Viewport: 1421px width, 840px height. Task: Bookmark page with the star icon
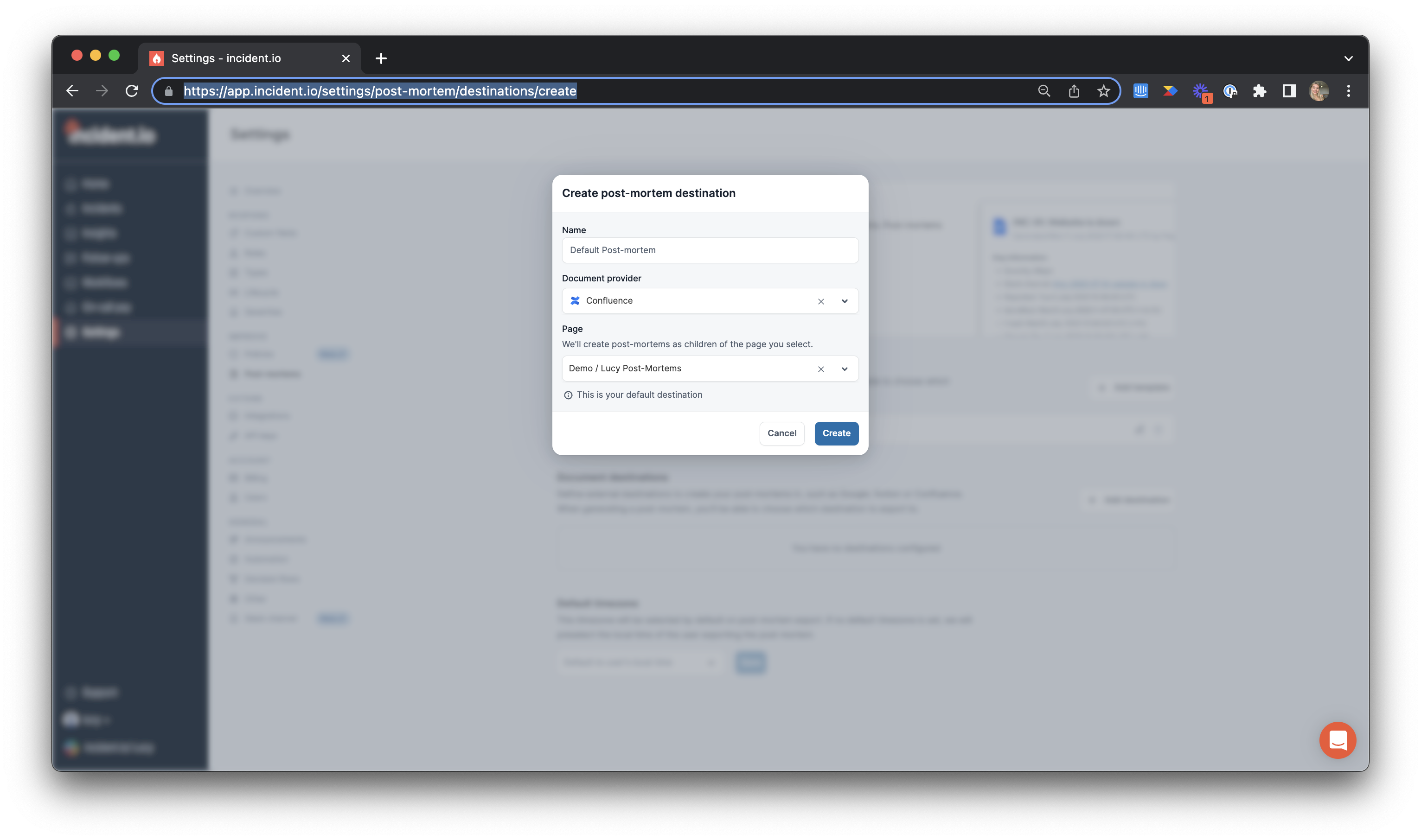pos(1103,91)
